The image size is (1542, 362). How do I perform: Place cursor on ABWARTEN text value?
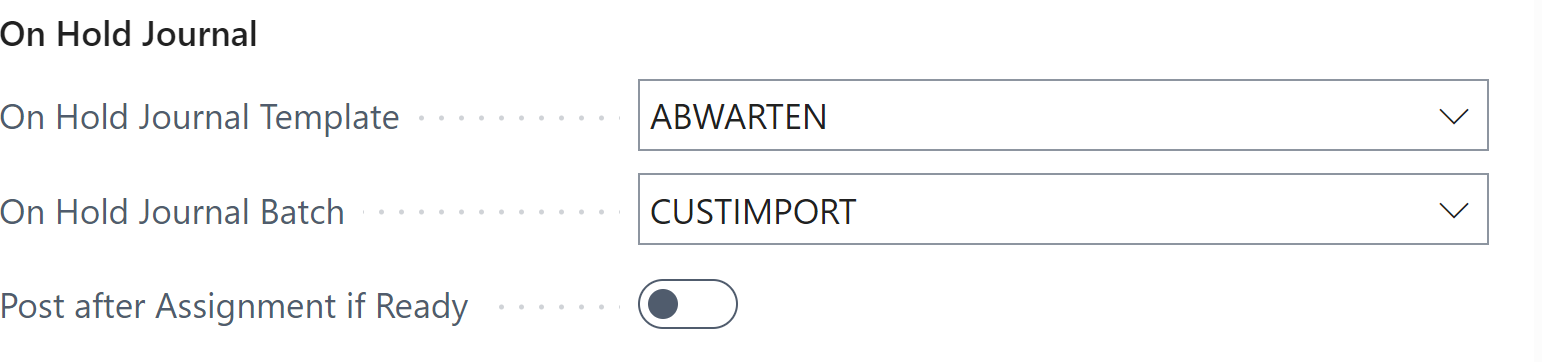[738, 117]
